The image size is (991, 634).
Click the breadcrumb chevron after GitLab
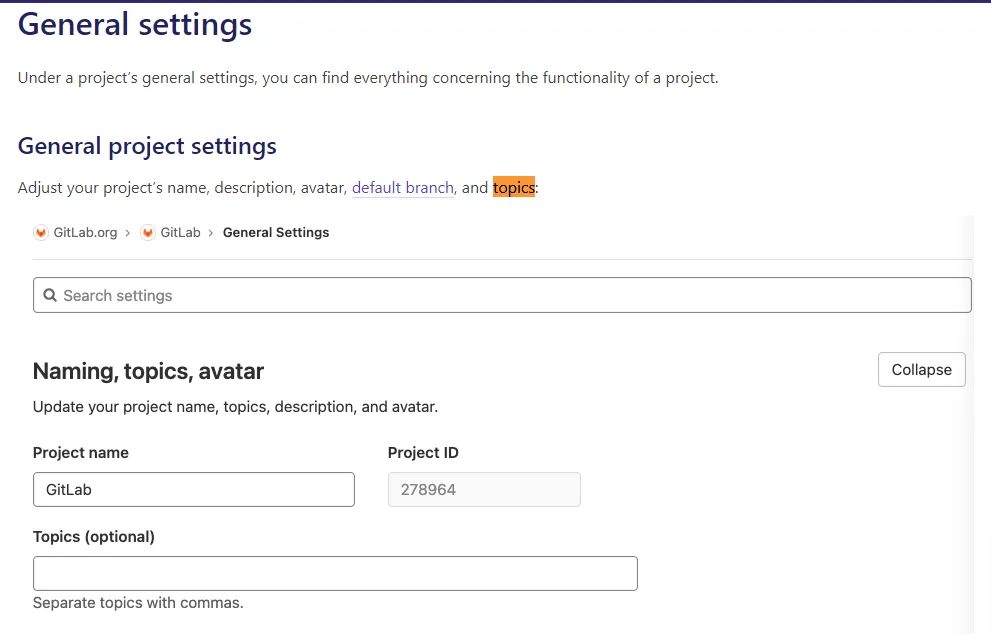(210, 233)
